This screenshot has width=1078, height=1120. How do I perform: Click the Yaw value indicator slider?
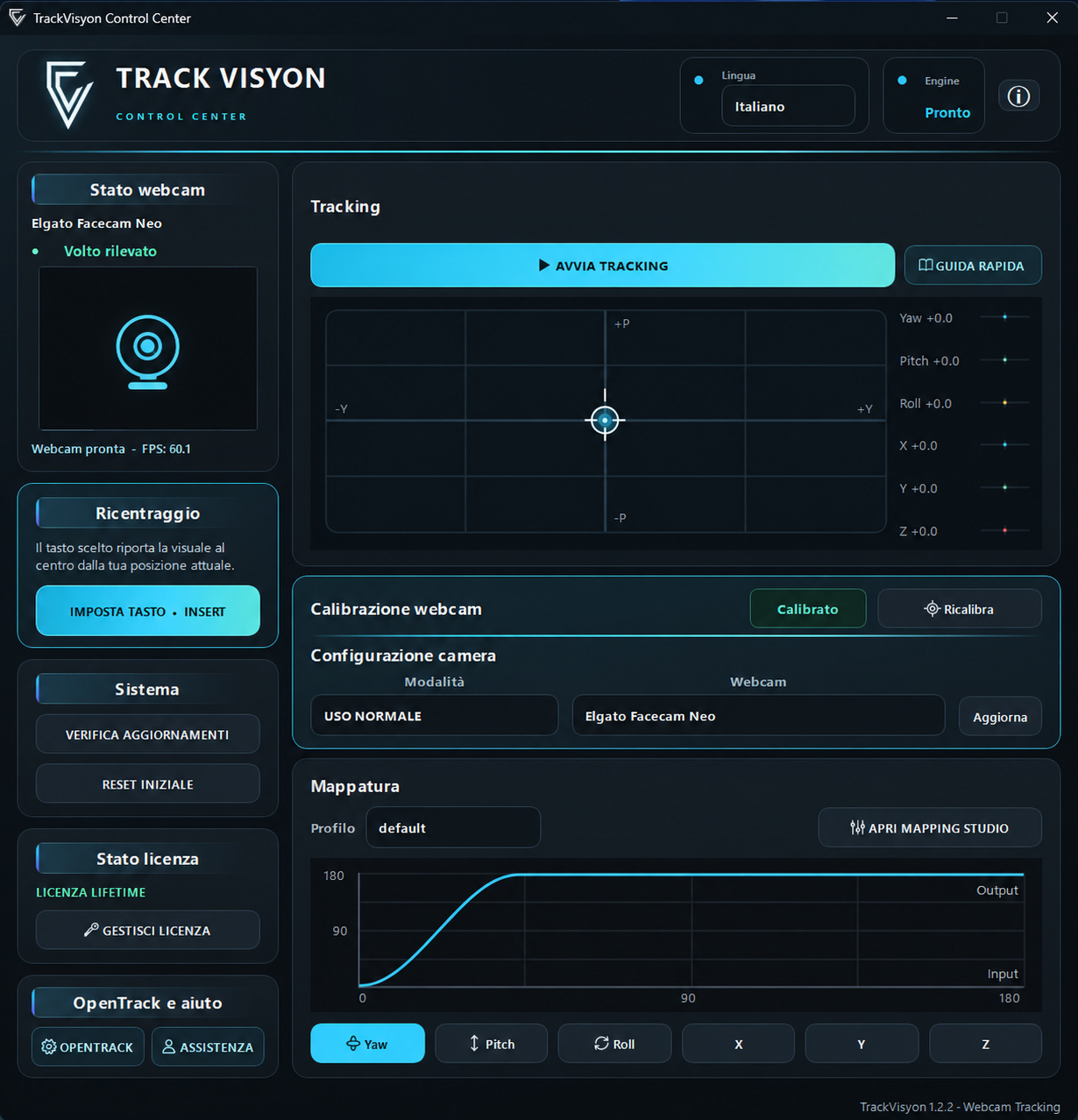pos(1004,317)
